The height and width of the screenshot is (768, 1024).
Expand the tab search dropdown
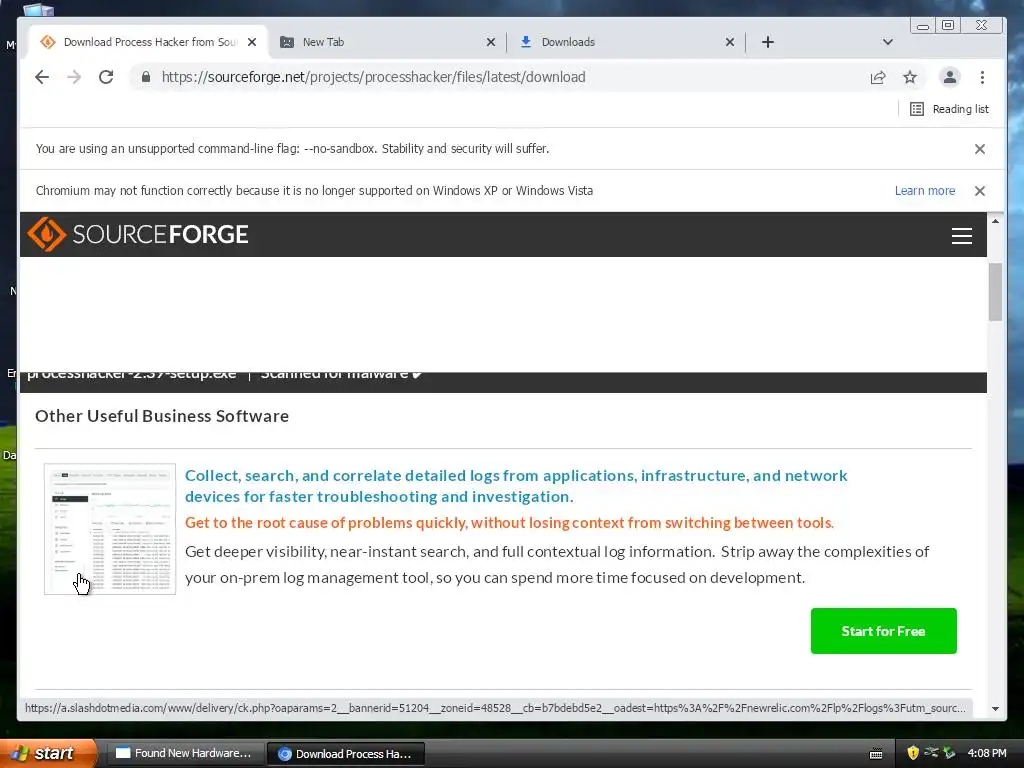pos(888,42)
